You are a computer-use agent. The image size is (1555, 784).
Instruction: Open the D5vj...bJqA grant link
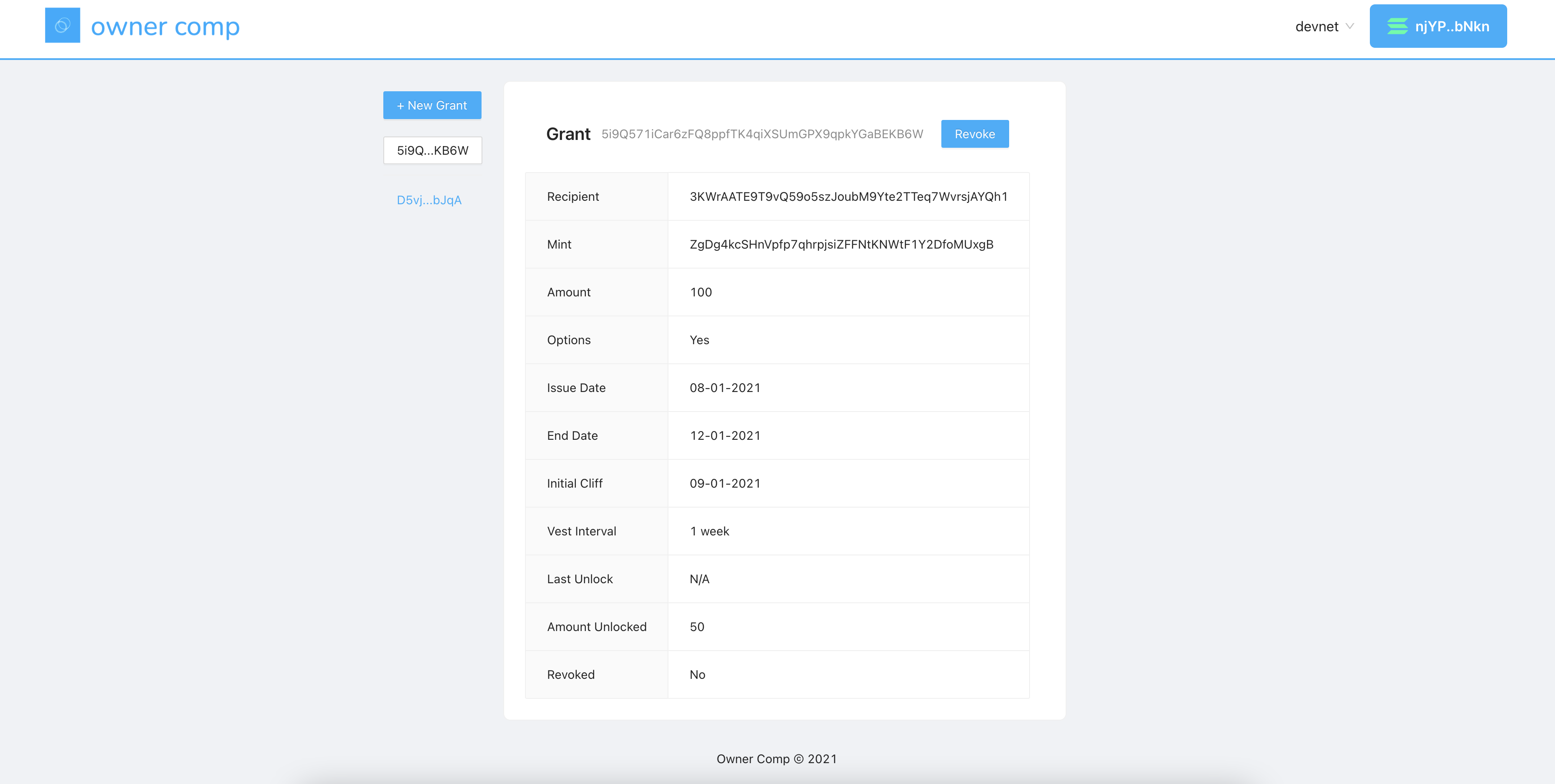click(x=429, y=200)
